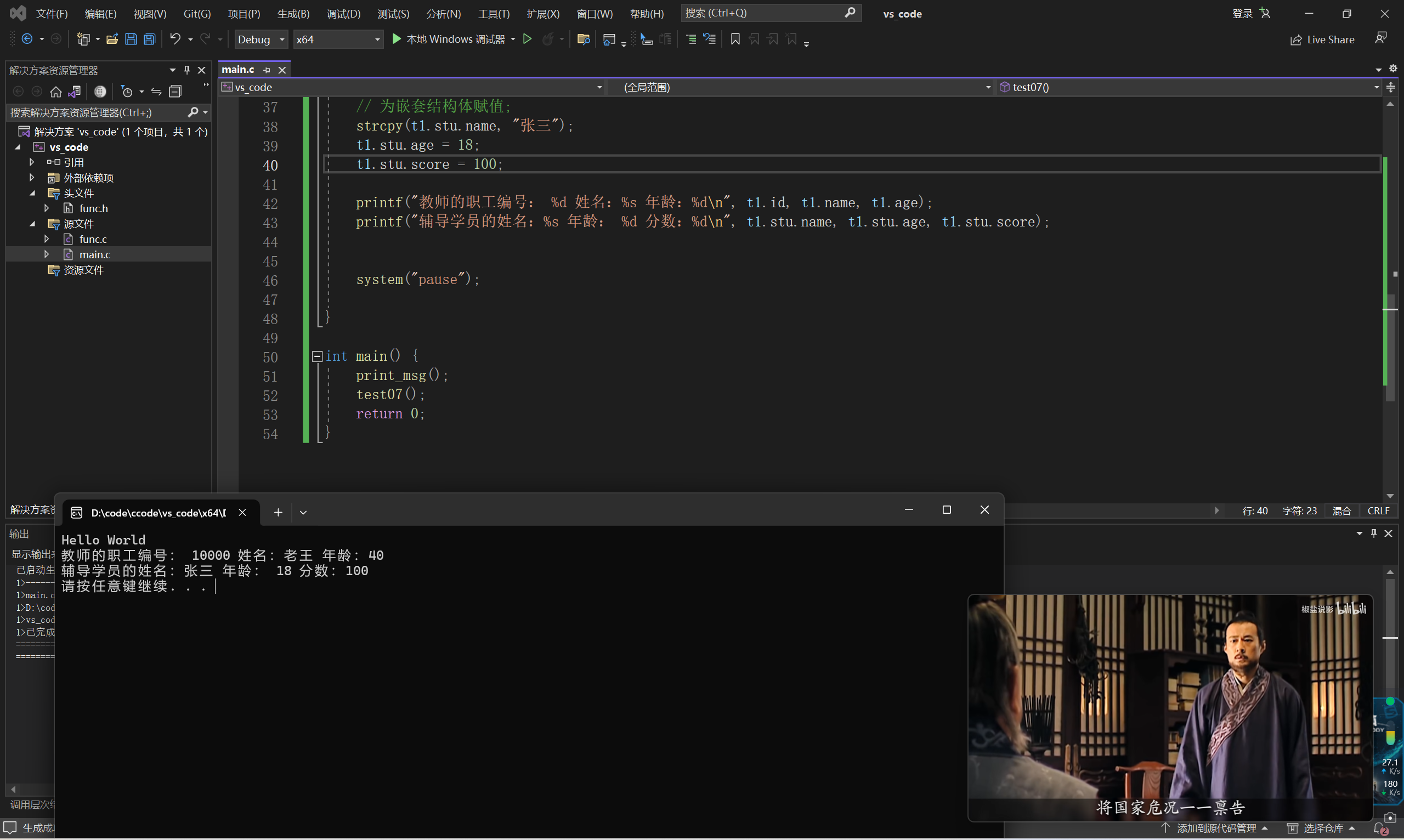The height and width of the screenshot is (840, 1404).
Task: Open debugger target dropdown arrow
Action: pyautogui.click(x=513, y=39)
